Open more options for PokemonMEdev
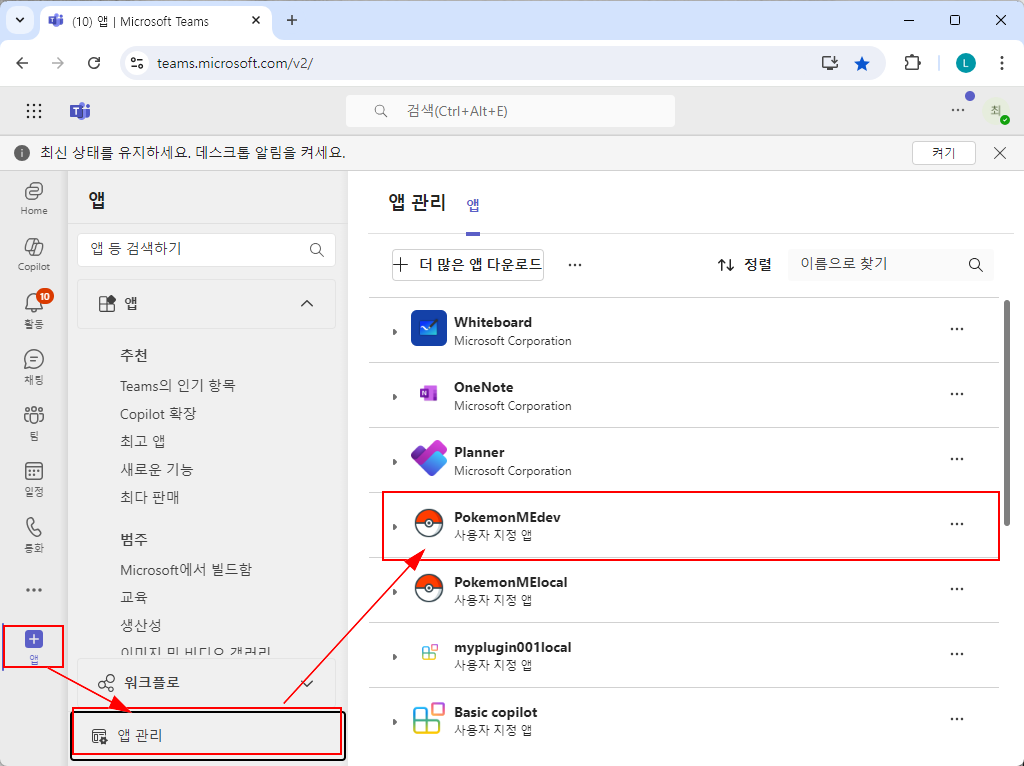This screenshot has width=1024, height=766. click(957, 524)
